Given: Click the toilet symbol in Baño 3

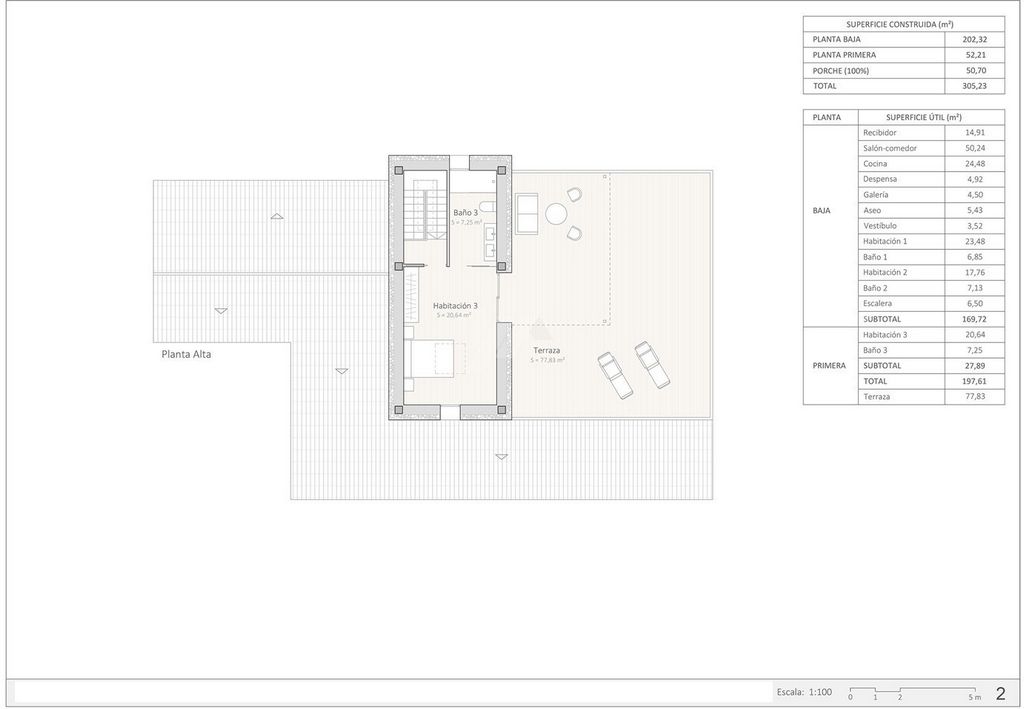Looking at the screenshot, I should (487, 208).
